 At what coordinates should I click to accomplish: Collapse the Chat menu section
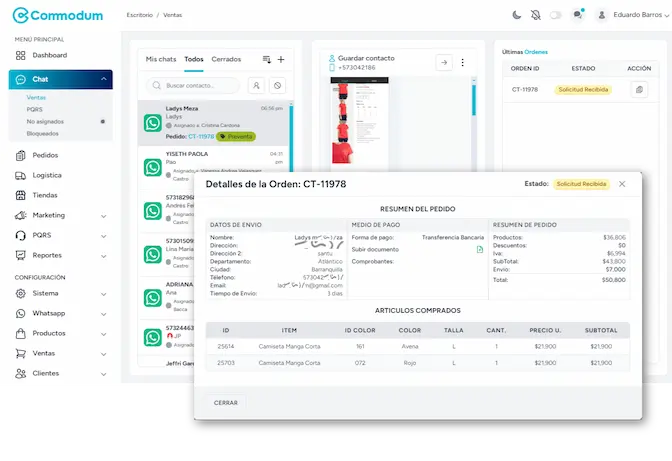click(x=104, y=79)
